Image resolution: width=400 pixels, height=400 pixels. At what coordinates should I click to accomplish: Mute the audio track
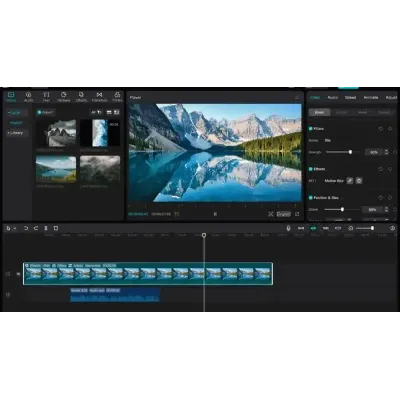8,295
